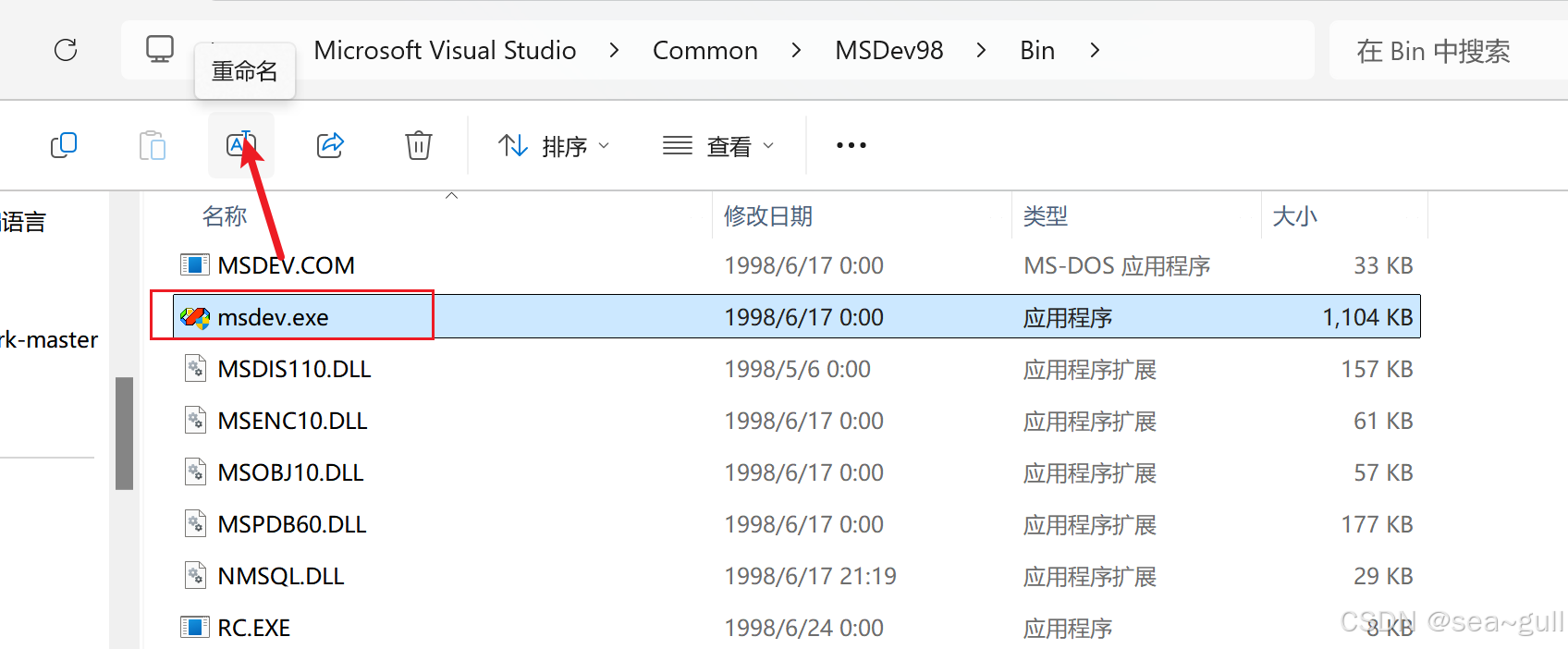Select the MSENC10.DLL file name
Image resolution: width=1568 pixels, height=649 pixels.
[292, 421]
